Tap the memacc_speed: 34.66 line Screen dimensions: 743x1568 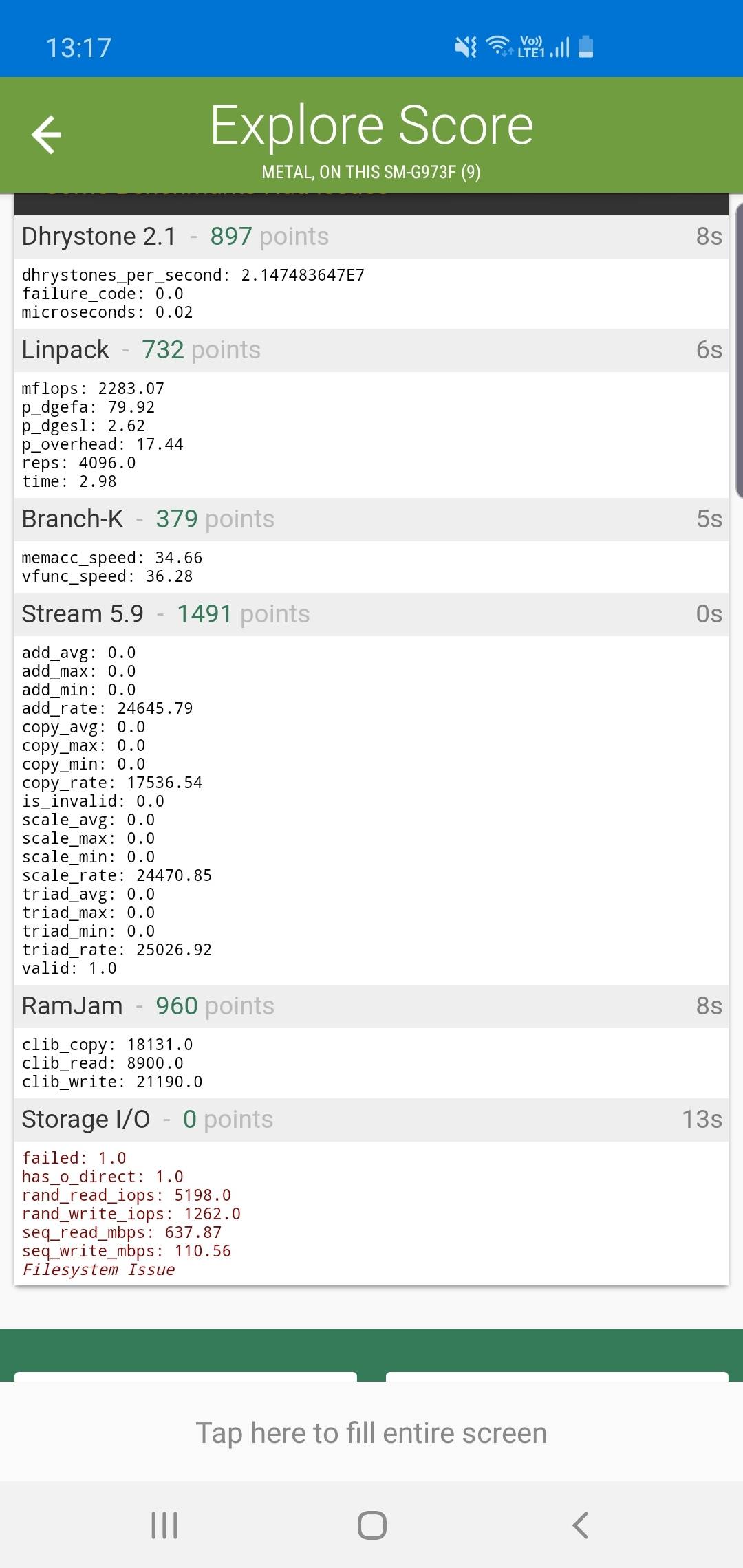point(112,558)
